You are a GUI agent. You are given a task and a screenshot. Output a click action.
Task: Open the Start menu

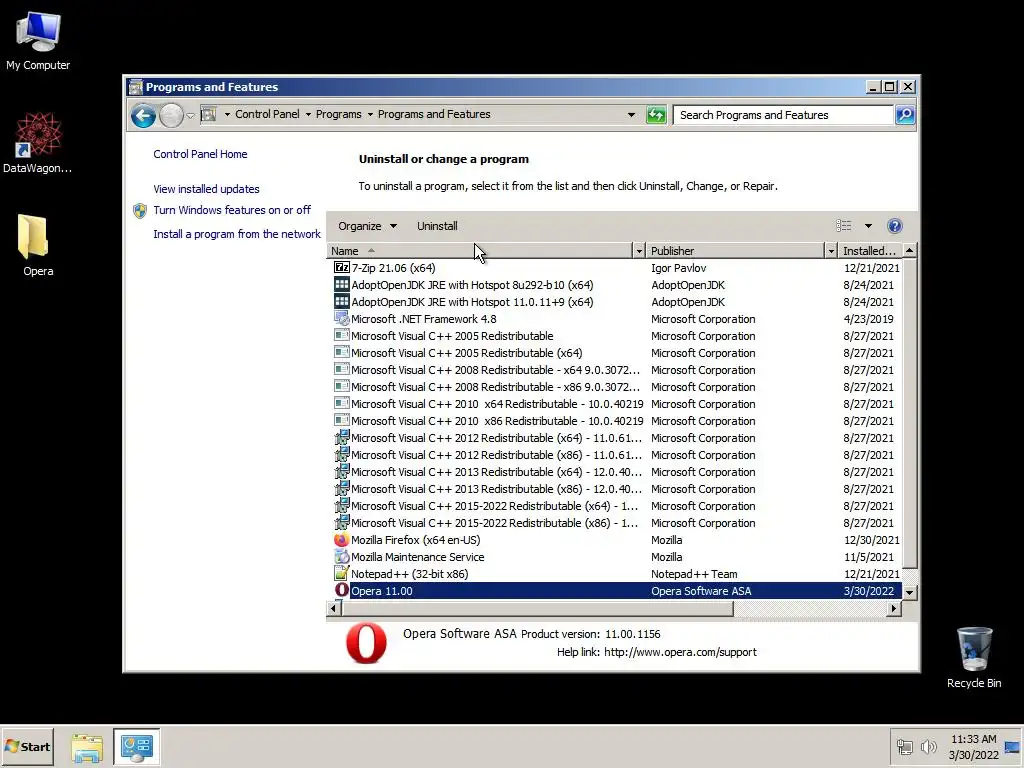(x=27, y=746)
